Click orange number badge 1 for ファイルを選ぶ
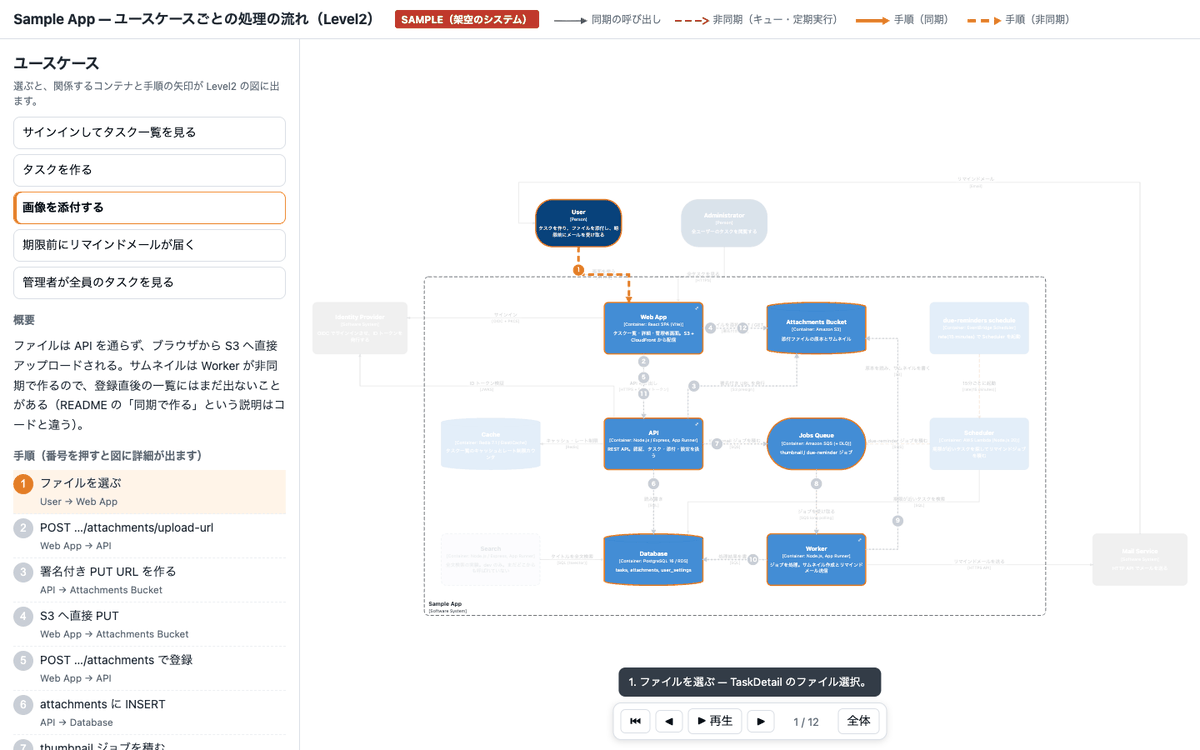Image resolution: width=1200 pixels, height=750 pixels. point(23,484)
